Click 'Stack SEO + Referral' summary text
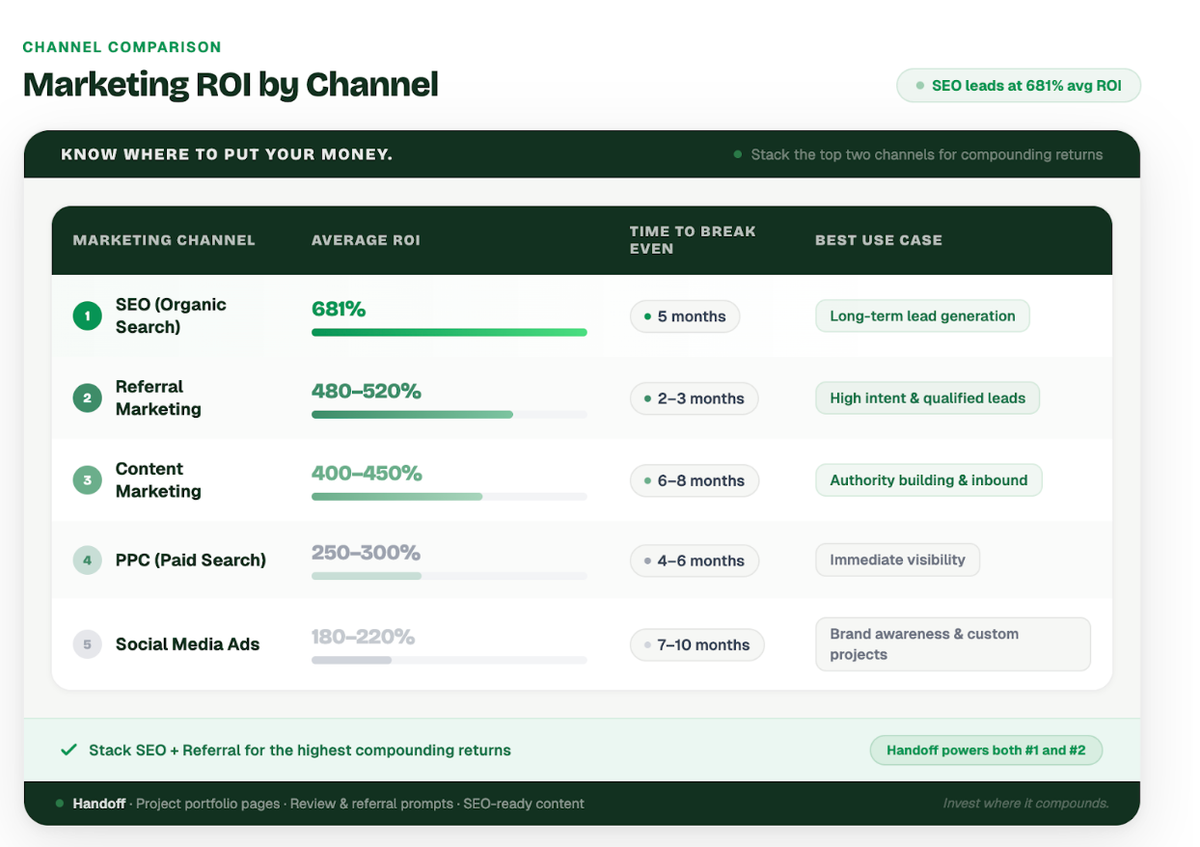The image size is (1200, 847). point(300,750)
